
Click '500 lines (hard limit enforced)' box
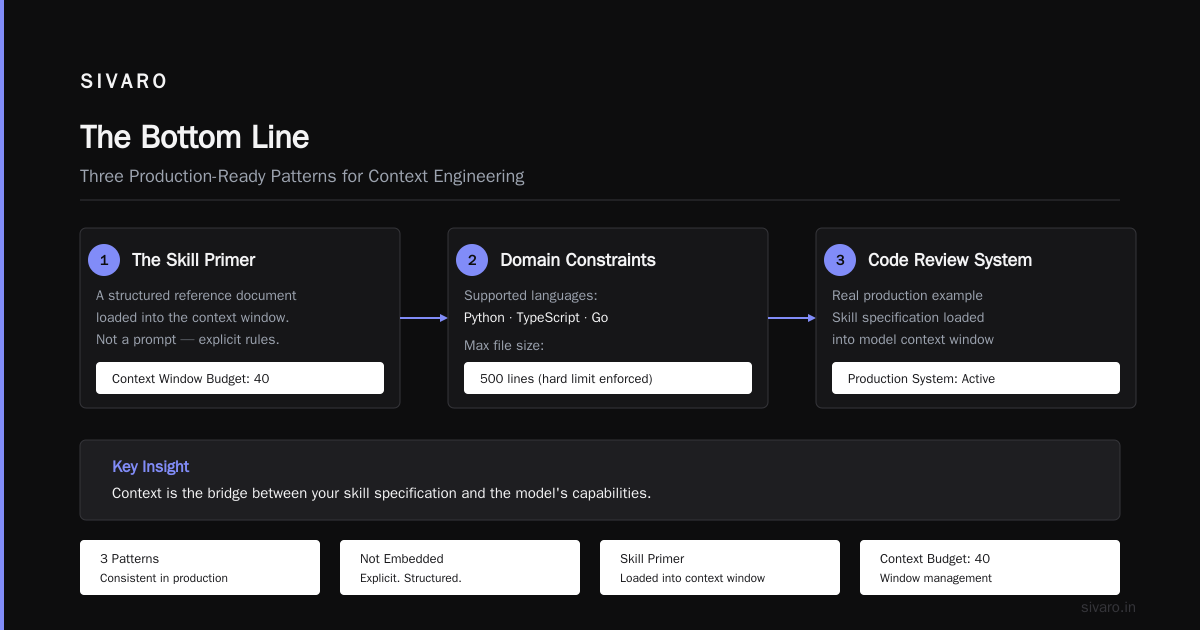tap(608, 378)
